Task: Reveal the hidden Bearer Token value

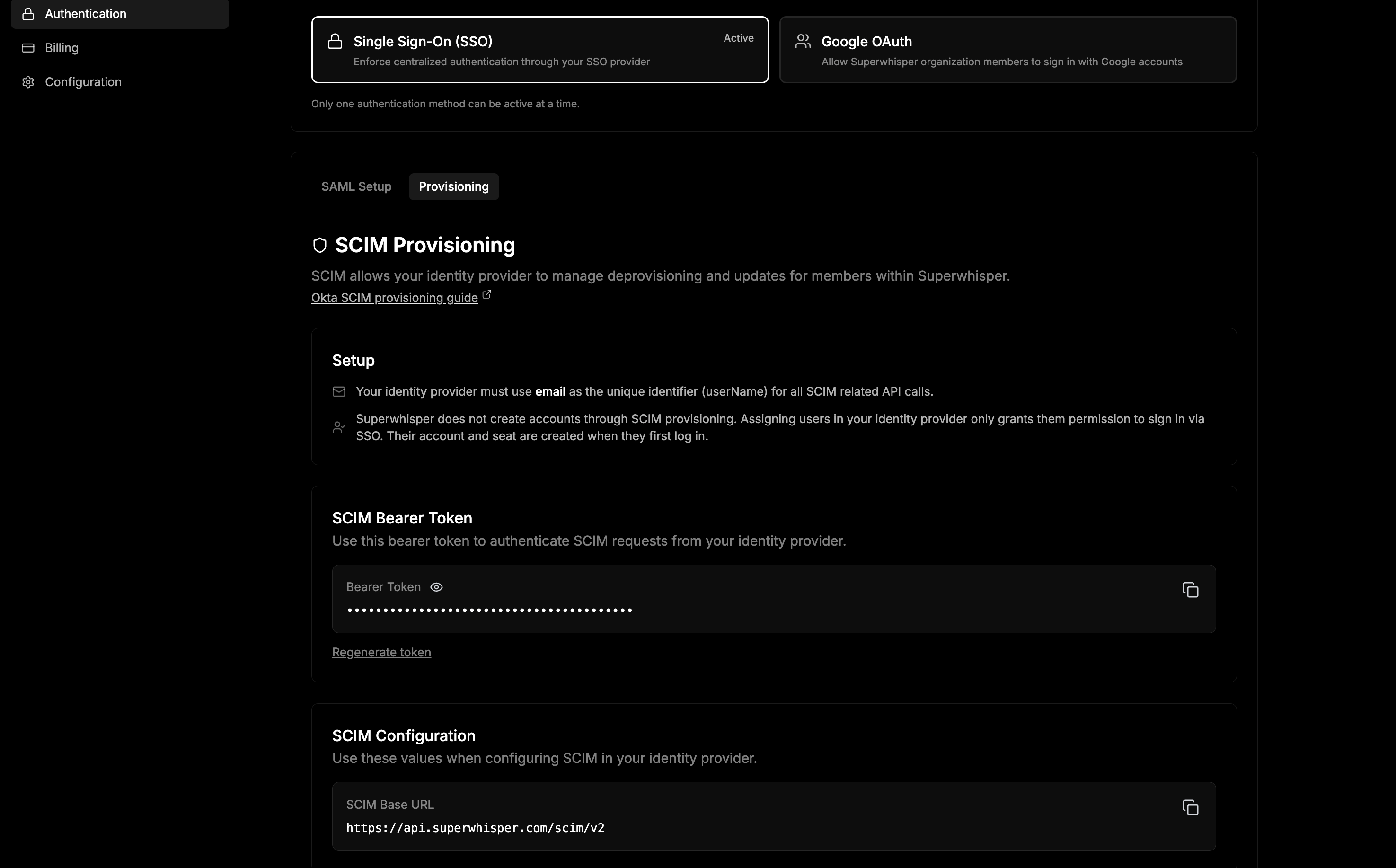Action: point(436,587)
